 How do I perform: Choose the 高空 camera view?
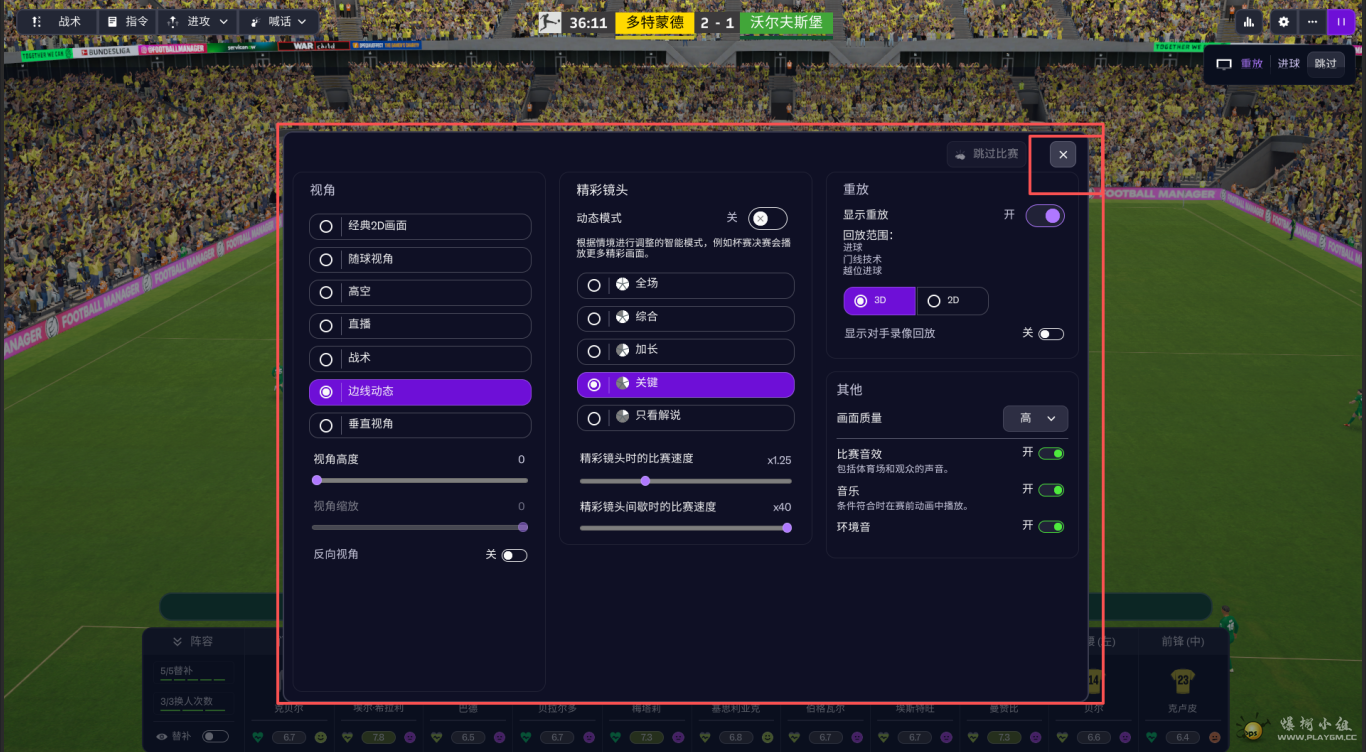click(420, 292)
